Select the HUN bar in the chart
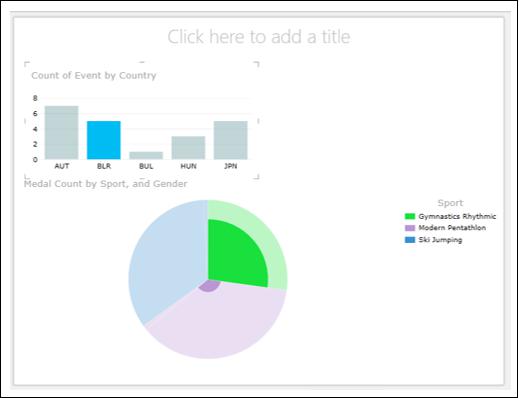This screenshot has width=519, height=398. pyautogui.click(x=188, y=148)
